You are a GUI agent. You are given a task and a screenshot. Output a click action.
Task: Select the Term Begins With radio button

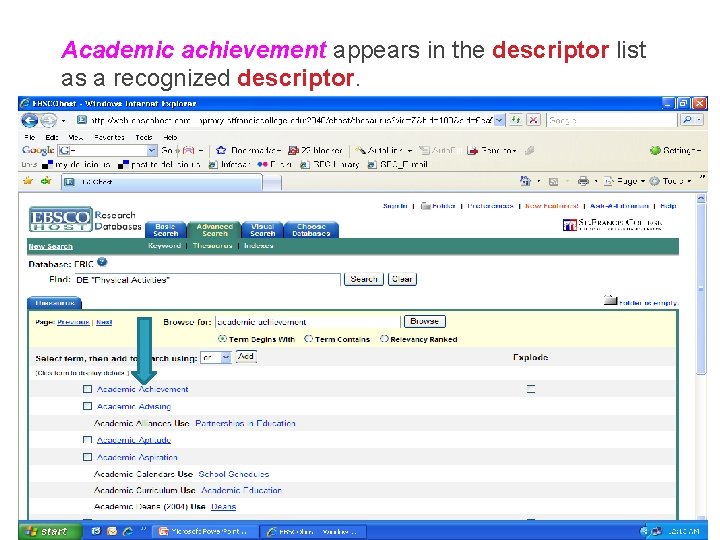pyautogui.click(x=222, y=339)
